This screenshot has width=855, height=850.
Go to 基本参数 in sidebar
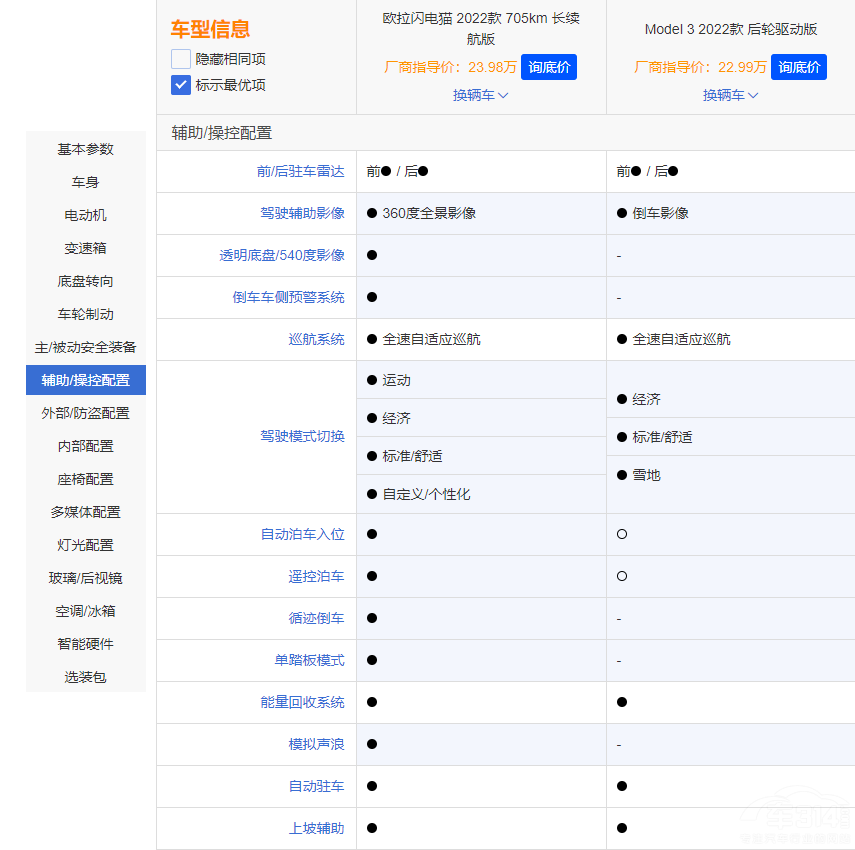coord(86,149)
